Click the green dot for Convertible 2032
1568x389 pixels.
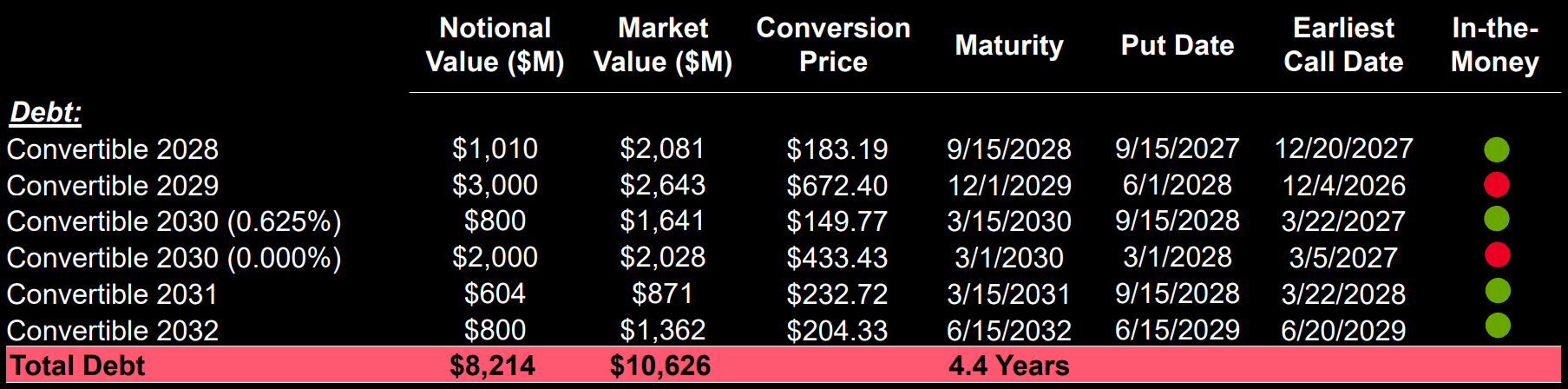pyautogui.click(x=1497, y=326)
